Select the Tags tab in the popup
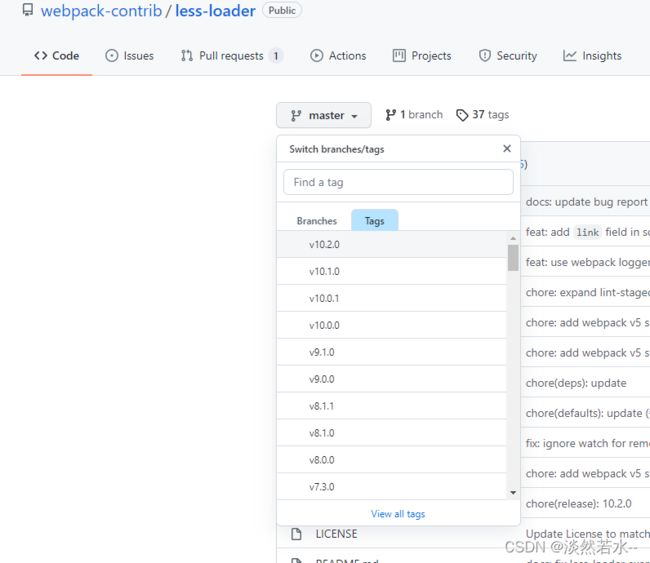 tap(374, 221)
